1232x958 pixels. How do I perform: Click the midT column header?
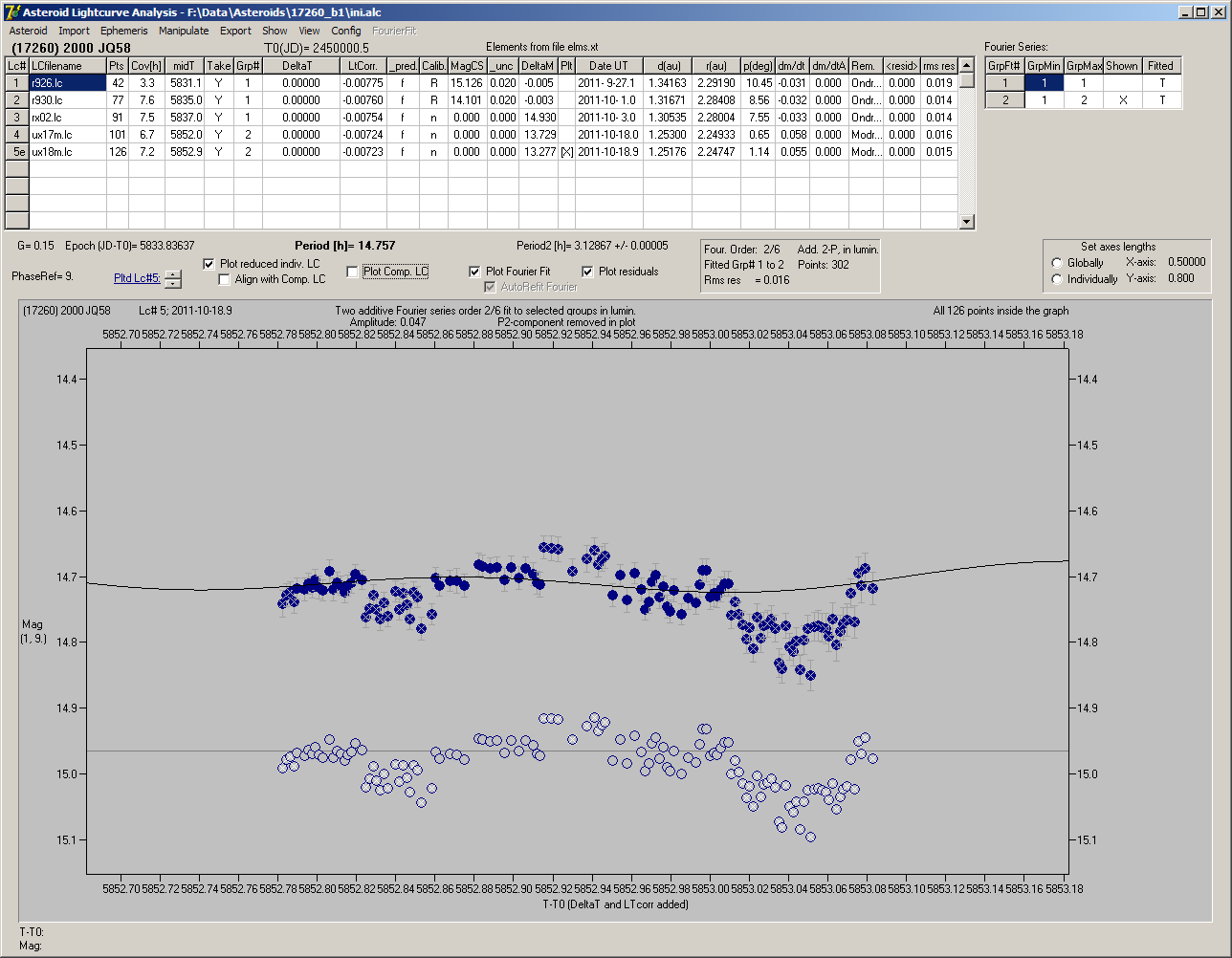click(185, 66)
